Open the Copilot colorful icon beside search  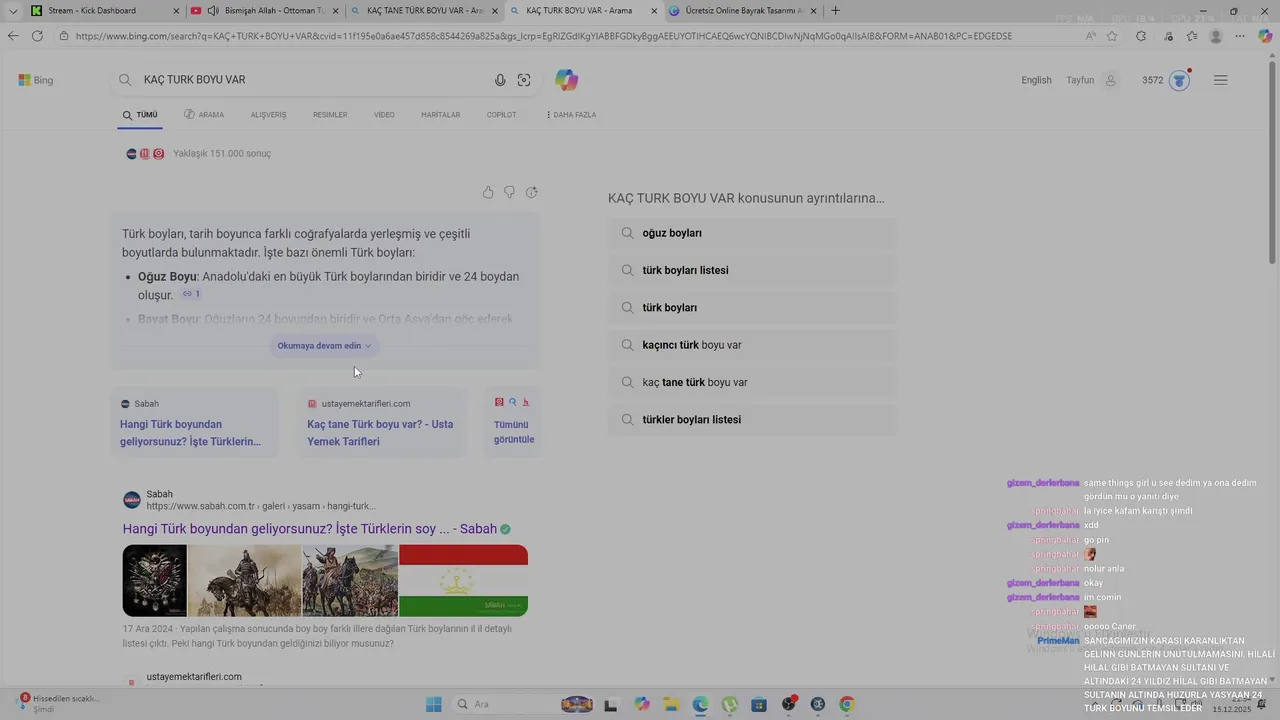[567, 80]
